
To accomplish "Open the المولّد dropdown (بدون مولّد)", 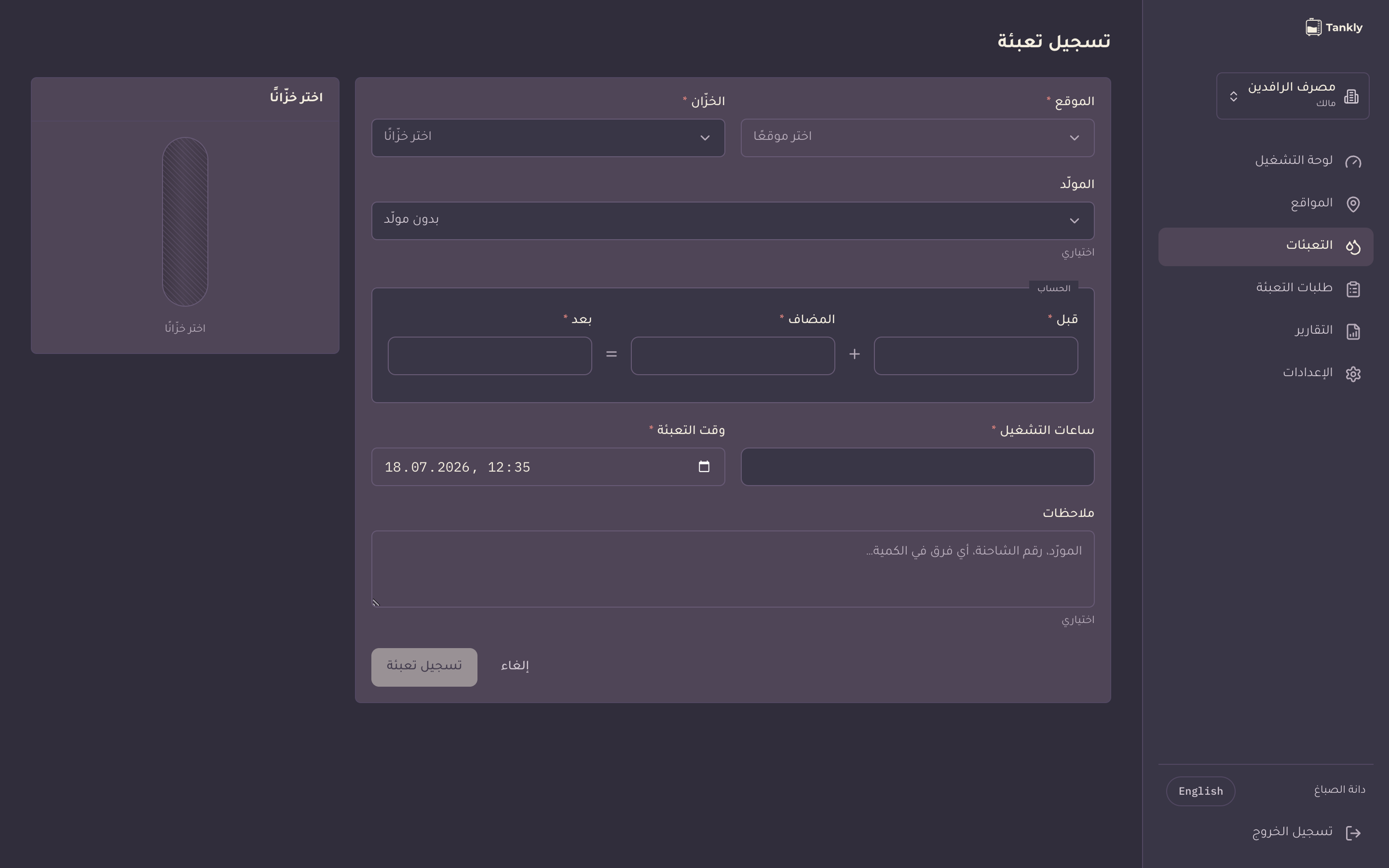I will pyautogui.click(x=733, y=220).
